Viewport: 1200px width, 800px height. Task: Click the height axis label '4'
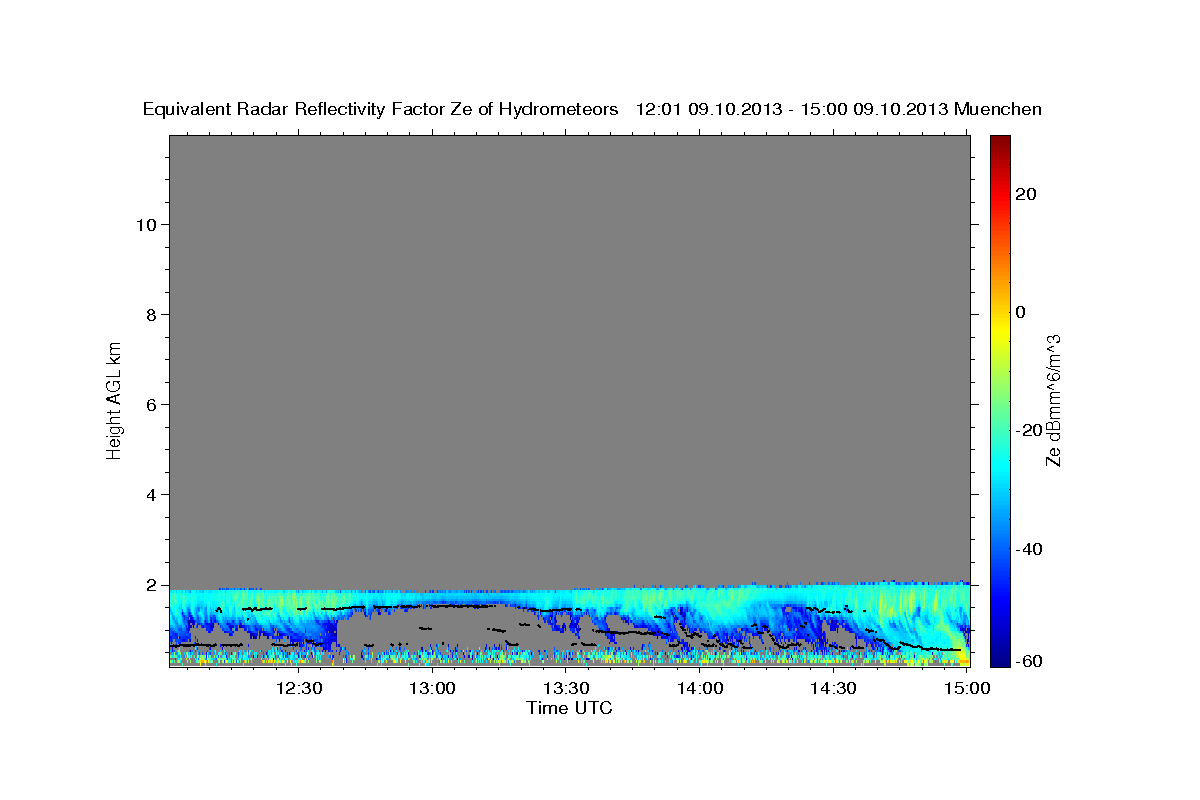coord(150,495)
